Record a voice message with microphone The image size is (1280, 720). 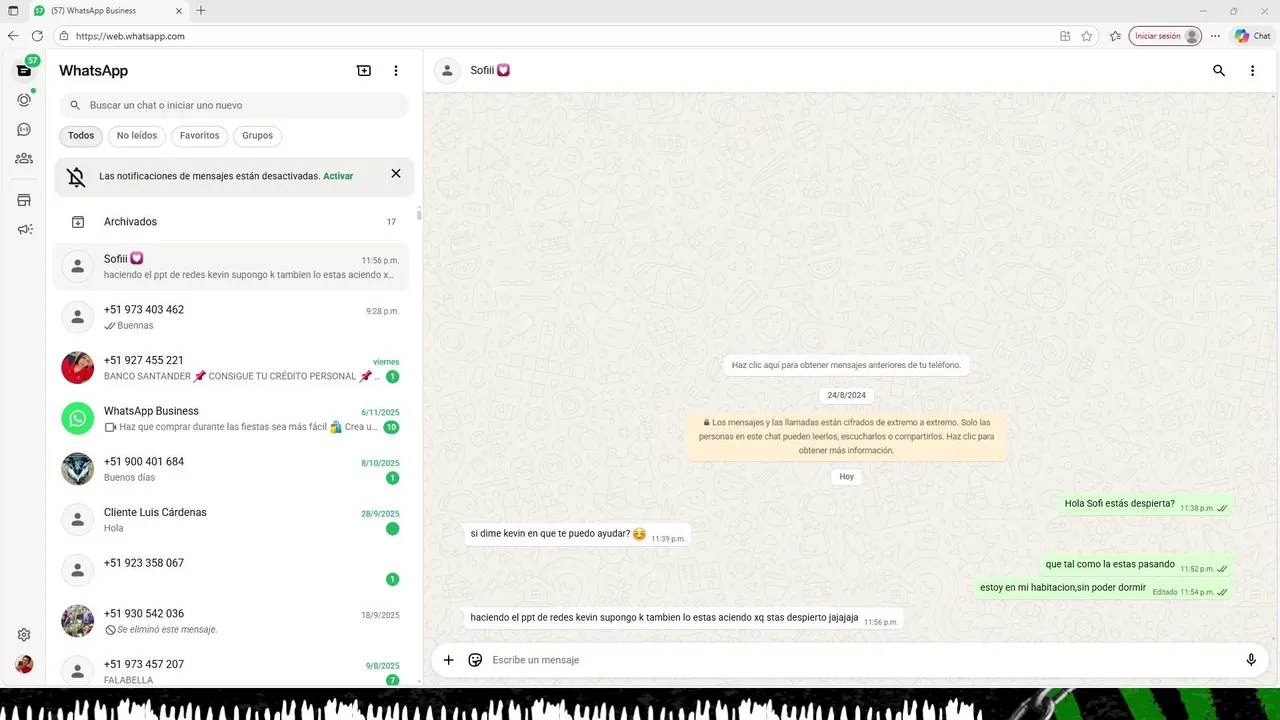coord(1251,660)
